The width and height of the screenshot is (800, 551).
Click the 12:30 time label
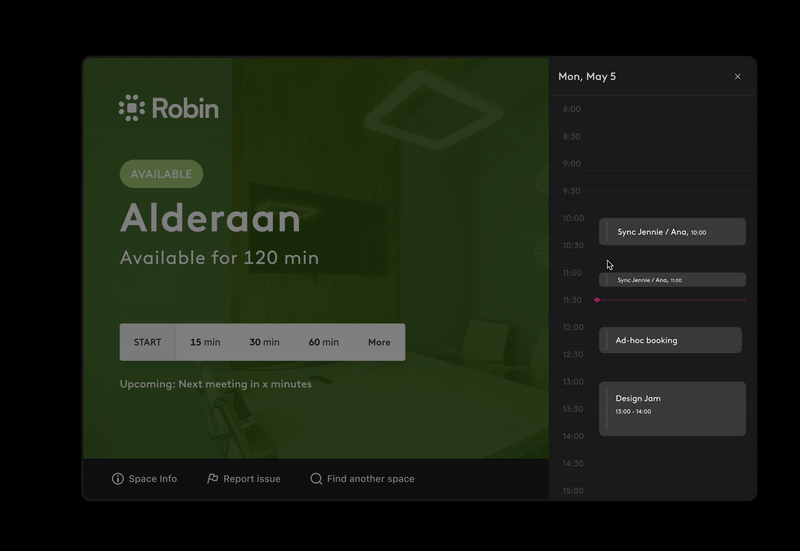[x=573, y=355]
